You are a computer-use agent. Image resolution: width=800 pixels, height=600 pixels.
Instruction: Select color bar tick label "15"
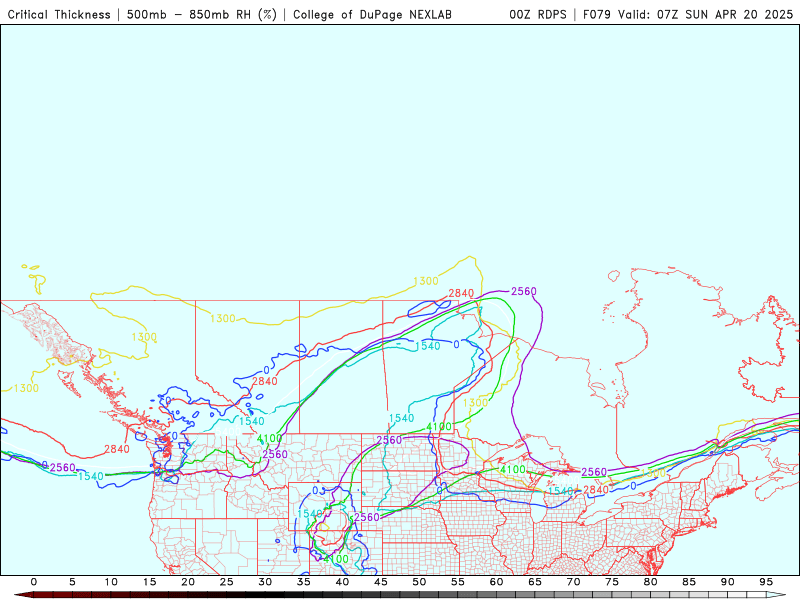(149, 582)
